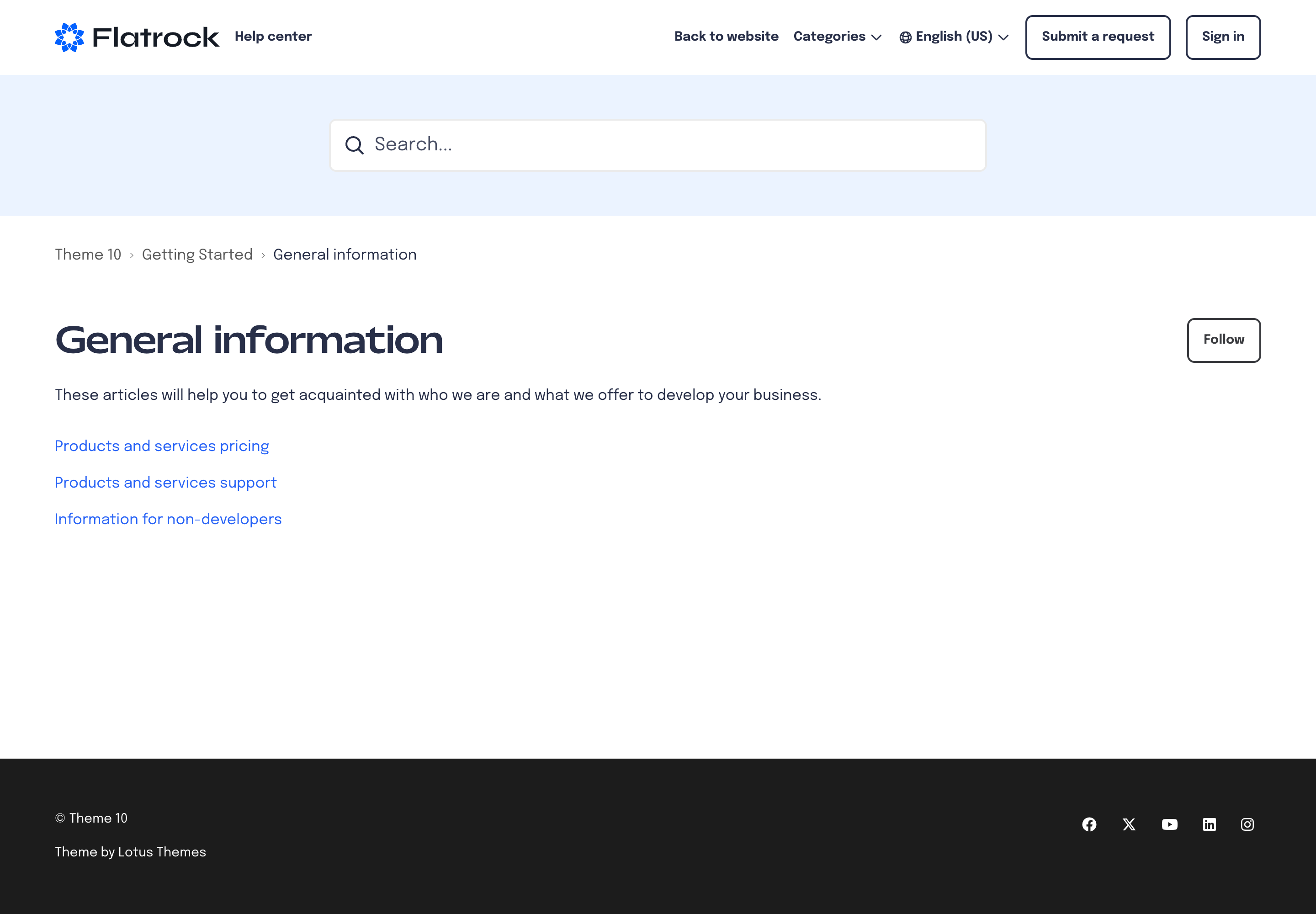Image resolution: width=1316 pixels, height=914 pixels.
Task: Click the globe language icon
Action: click(x=905, y=37)
